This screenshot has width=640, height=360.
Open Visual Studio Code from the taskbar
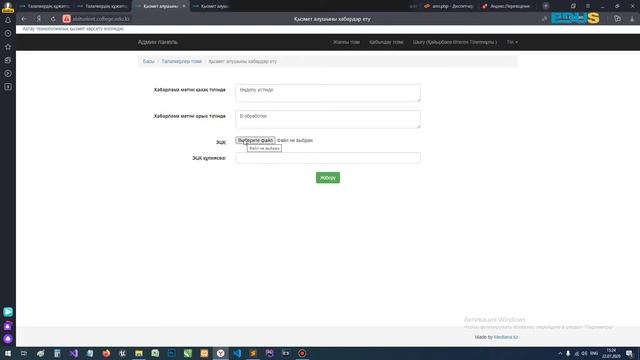click(x=237, y=353)
